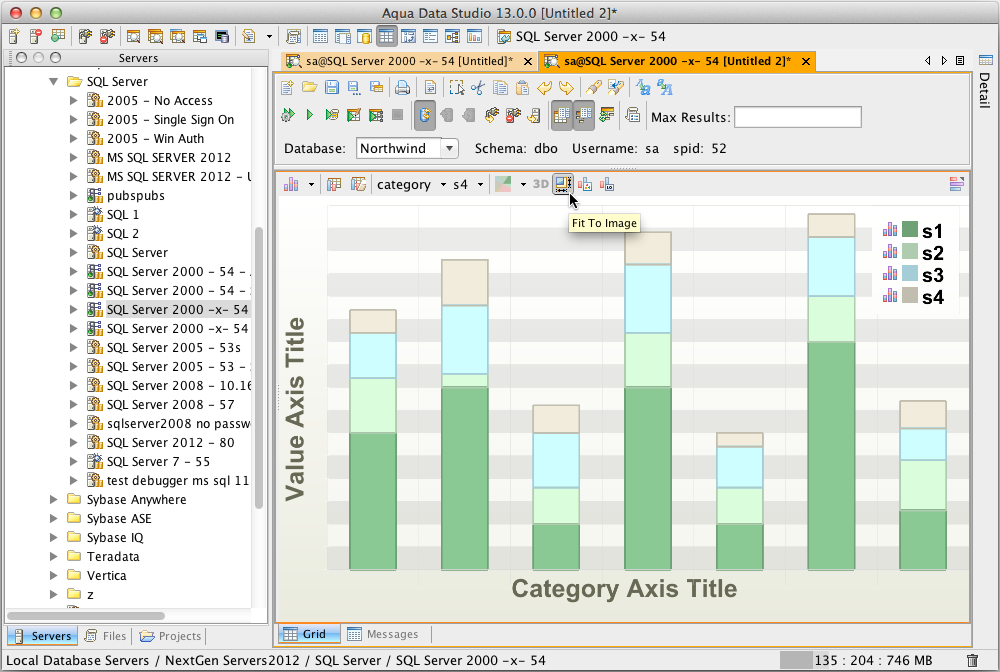Click the Save As icon
1000x672 pixels.
tap(354, 87)
